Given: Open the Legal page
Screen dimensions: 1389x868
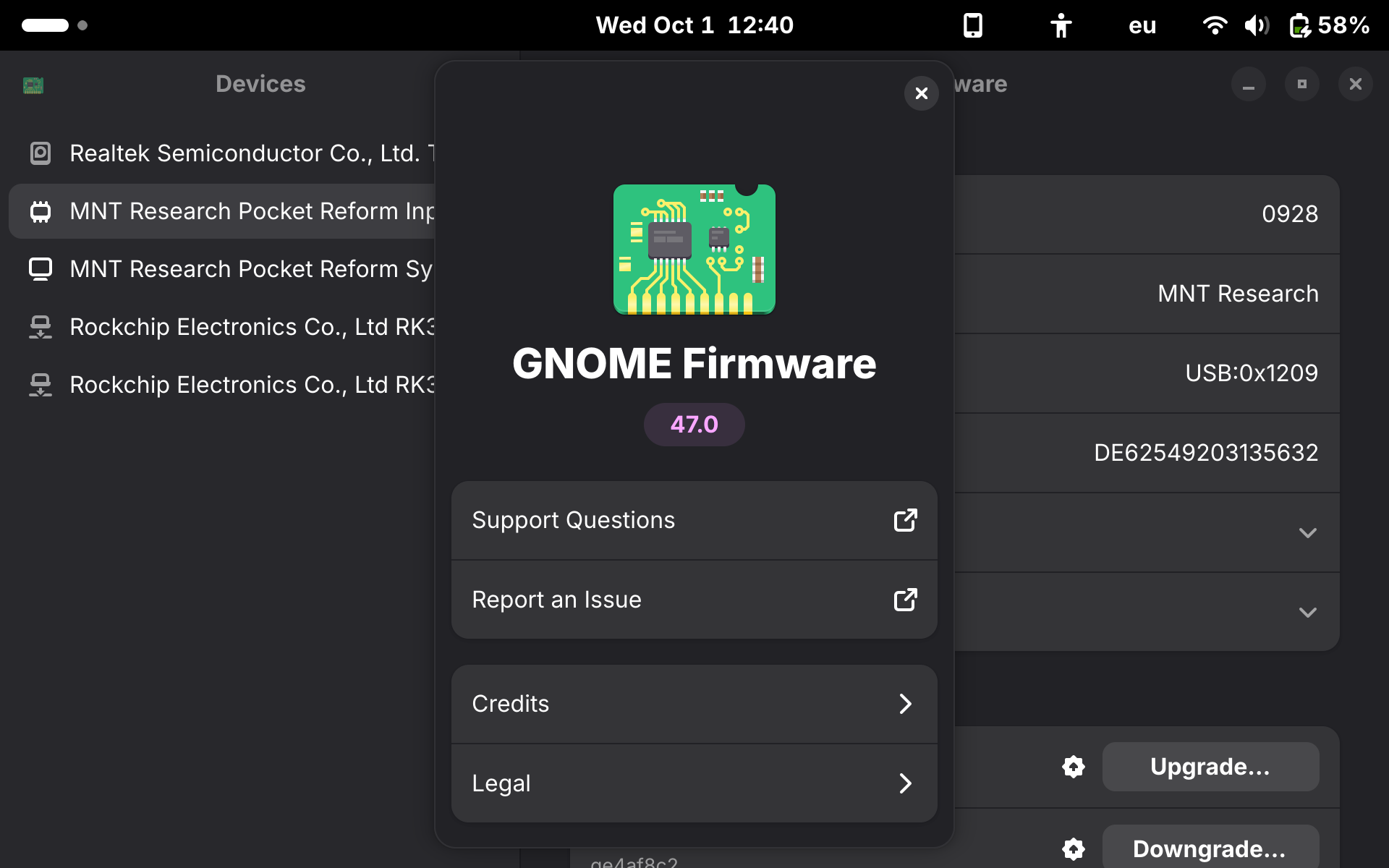Looking at the screenshot, I should click(694, 783).
